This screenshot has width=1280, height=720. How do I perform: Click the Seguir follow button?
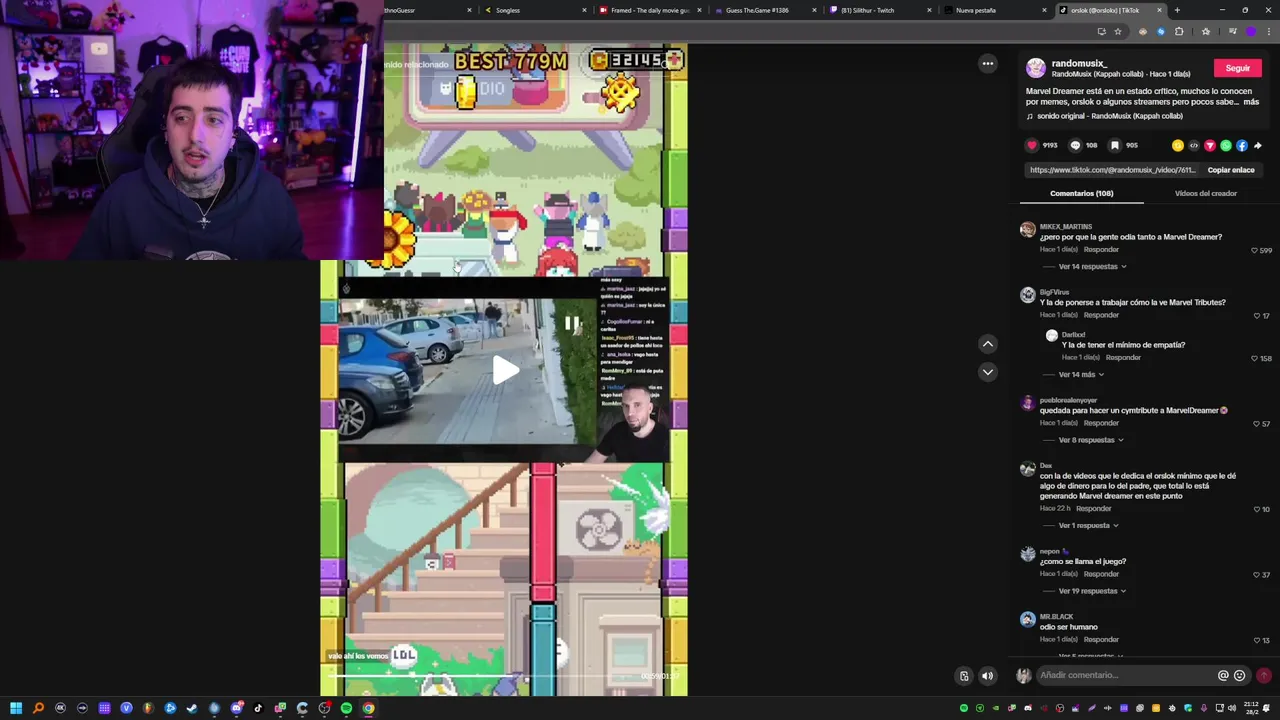pos(1238,68)
